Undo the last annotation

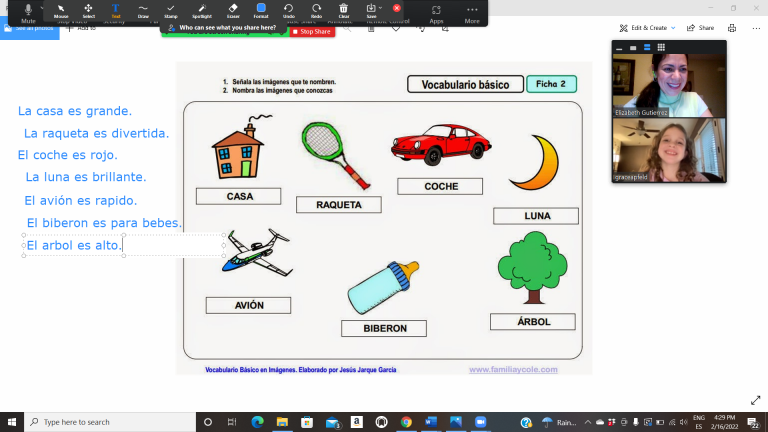coord(288,11)
